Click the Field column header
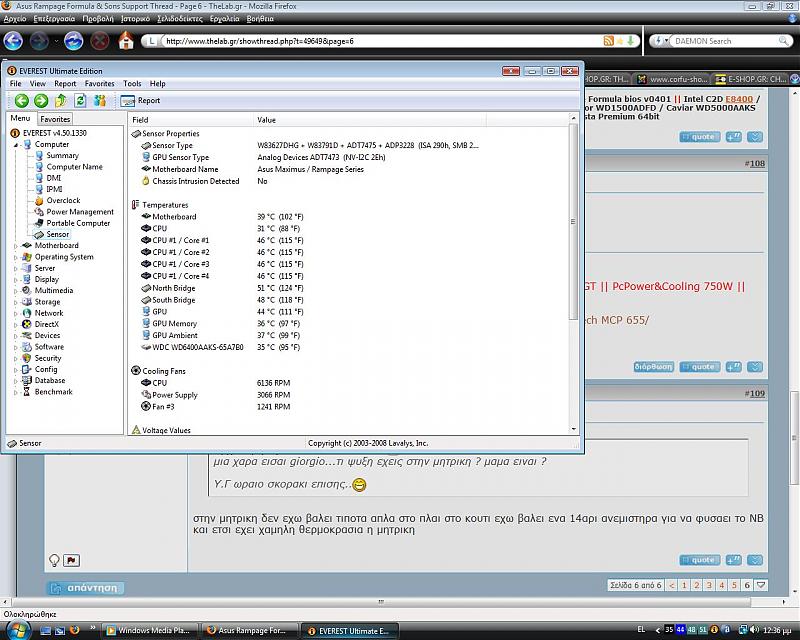Image resolution: width=800 pixels, height=640 pixels. [x=191, y=120]
